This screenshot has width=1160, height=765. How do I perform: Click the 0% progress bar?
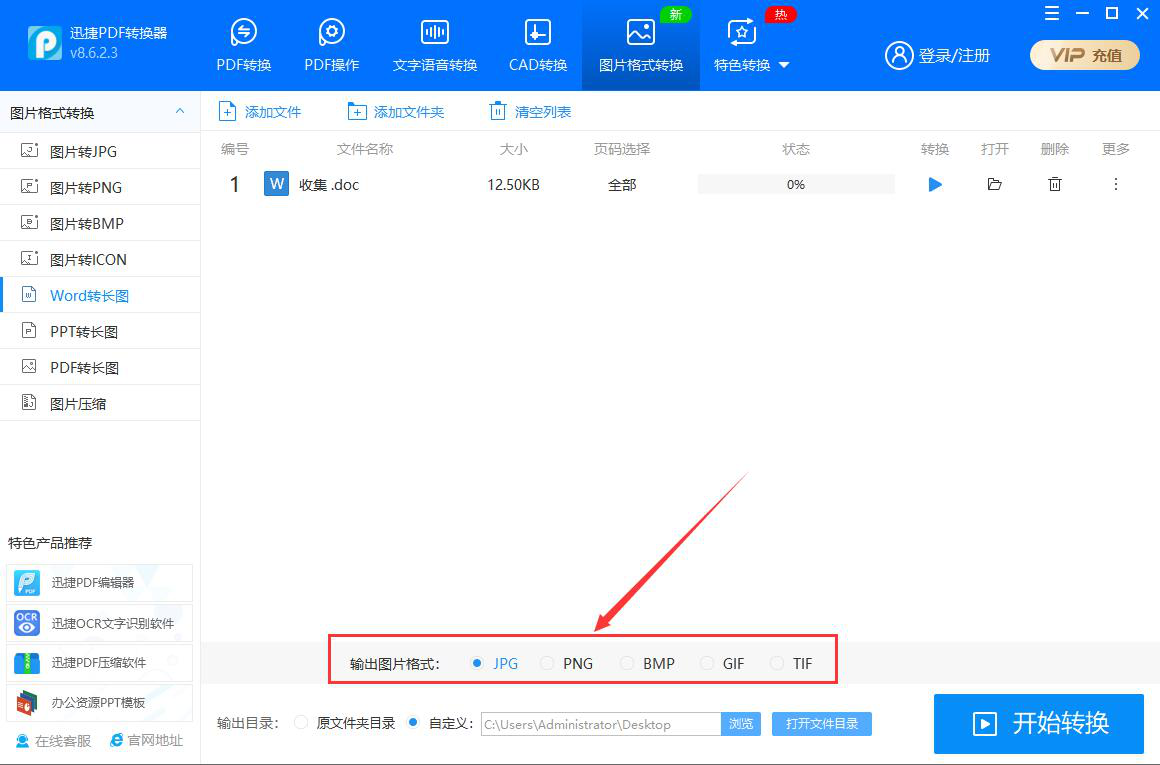tap(796, 184)
